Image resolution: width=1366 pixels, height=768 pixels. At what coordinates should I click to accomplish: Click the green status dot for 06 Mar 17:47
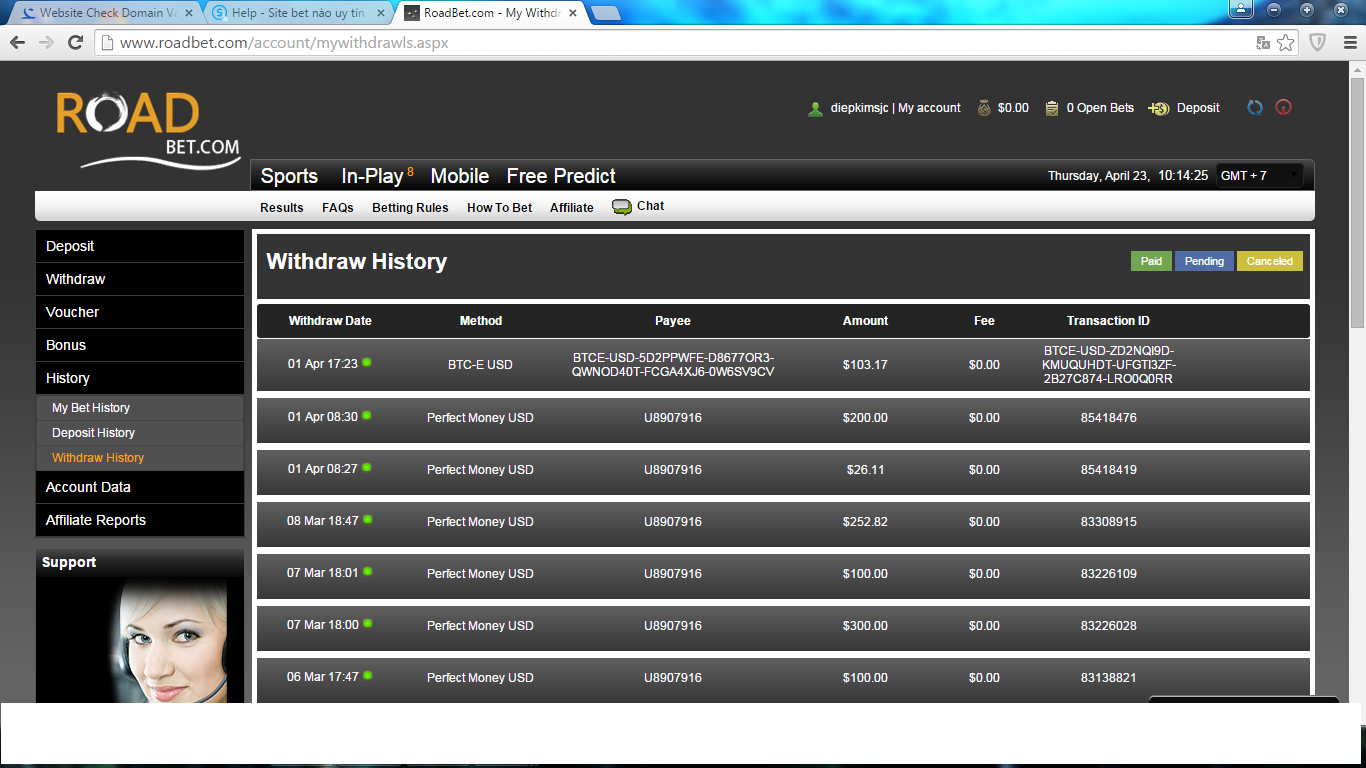click(x=367, y=675)
